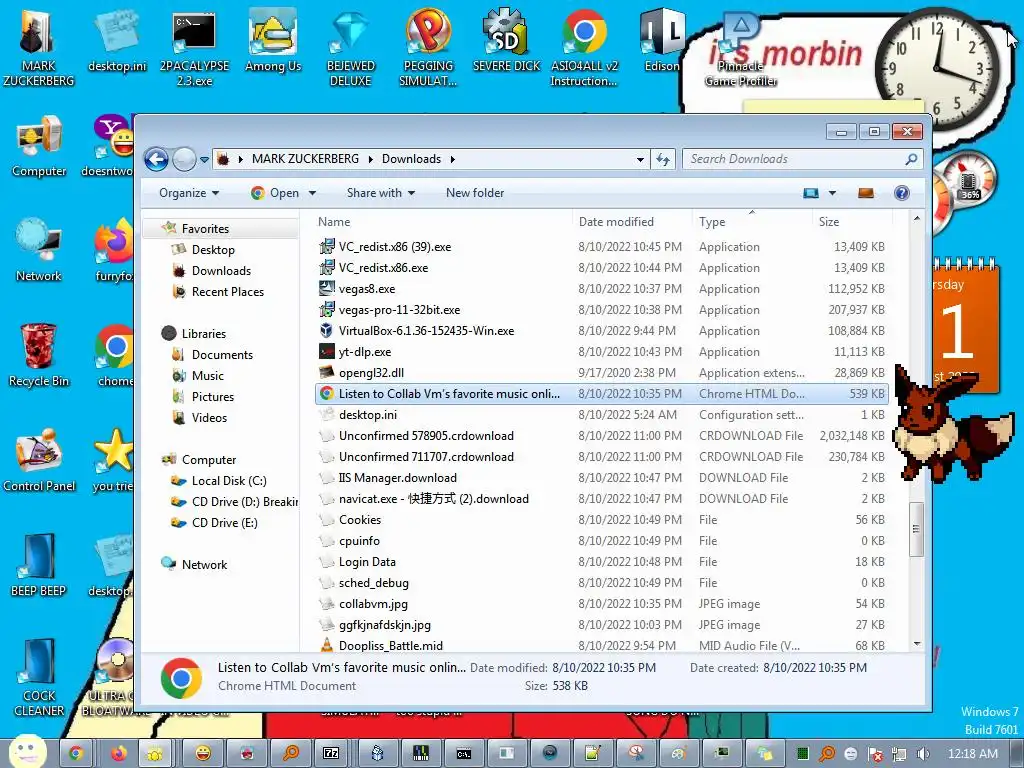
Task: Select Recent Places in the navigation pane
Action: coord(227,291)
